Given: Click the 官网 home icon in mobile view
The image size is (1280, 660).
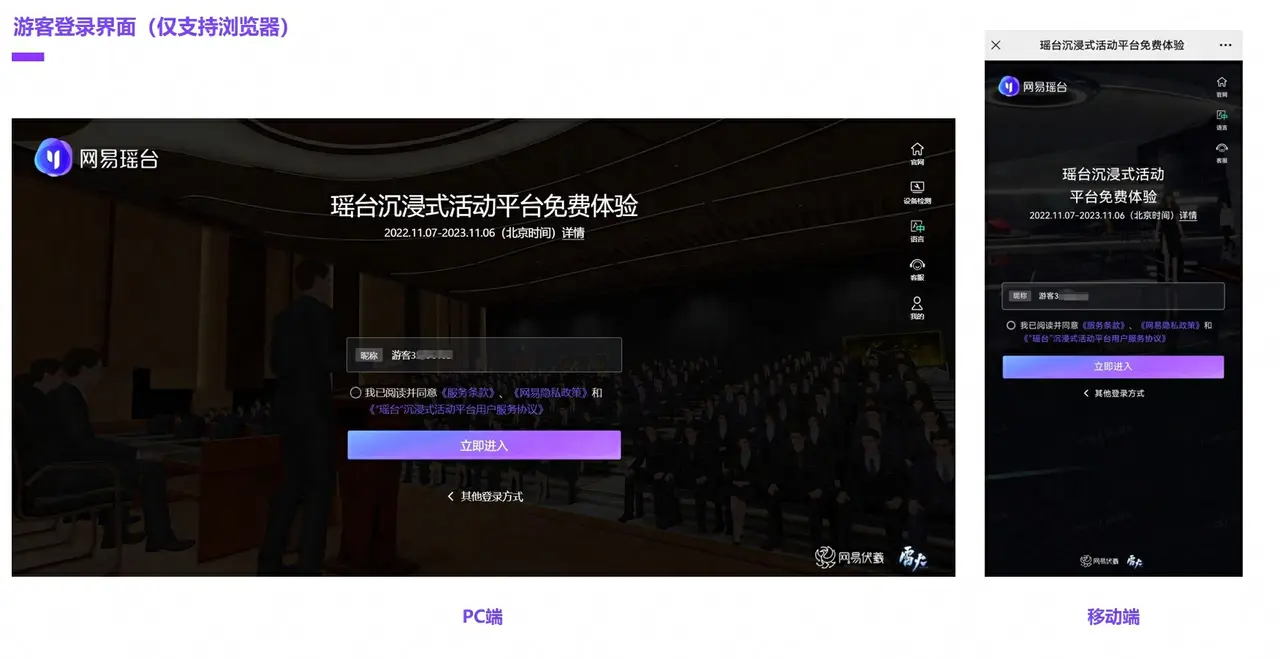Looking at the screenshot, I should 1222,86.
